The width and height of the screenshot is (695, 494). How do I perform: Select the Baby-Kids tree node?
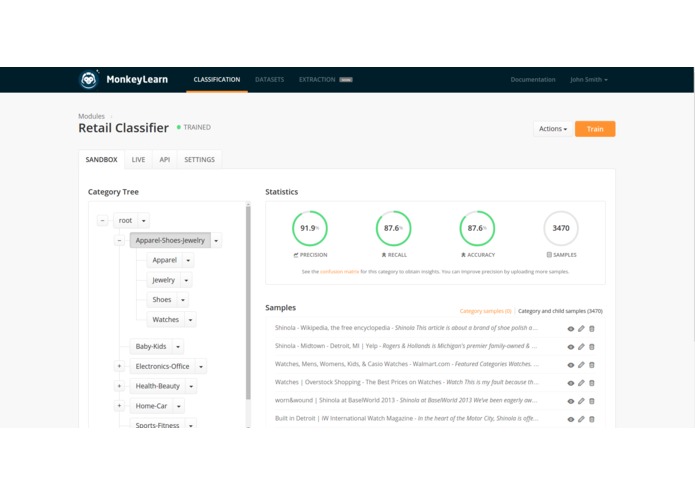click(x=151, y=346)
